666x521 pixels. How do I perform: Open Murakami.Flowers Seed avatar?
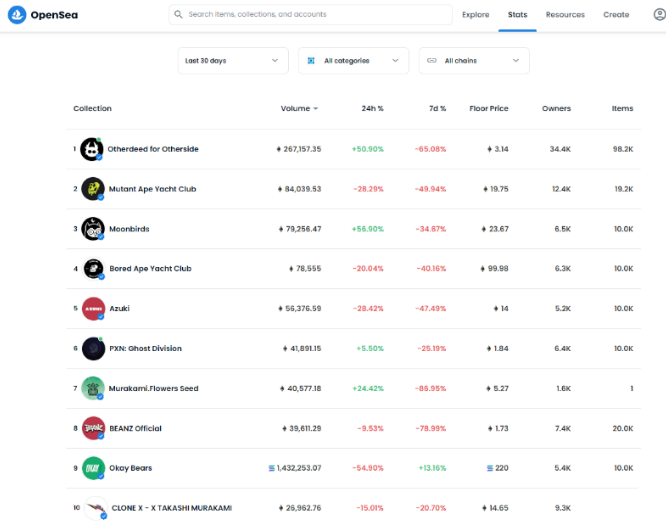coord(93,388)
